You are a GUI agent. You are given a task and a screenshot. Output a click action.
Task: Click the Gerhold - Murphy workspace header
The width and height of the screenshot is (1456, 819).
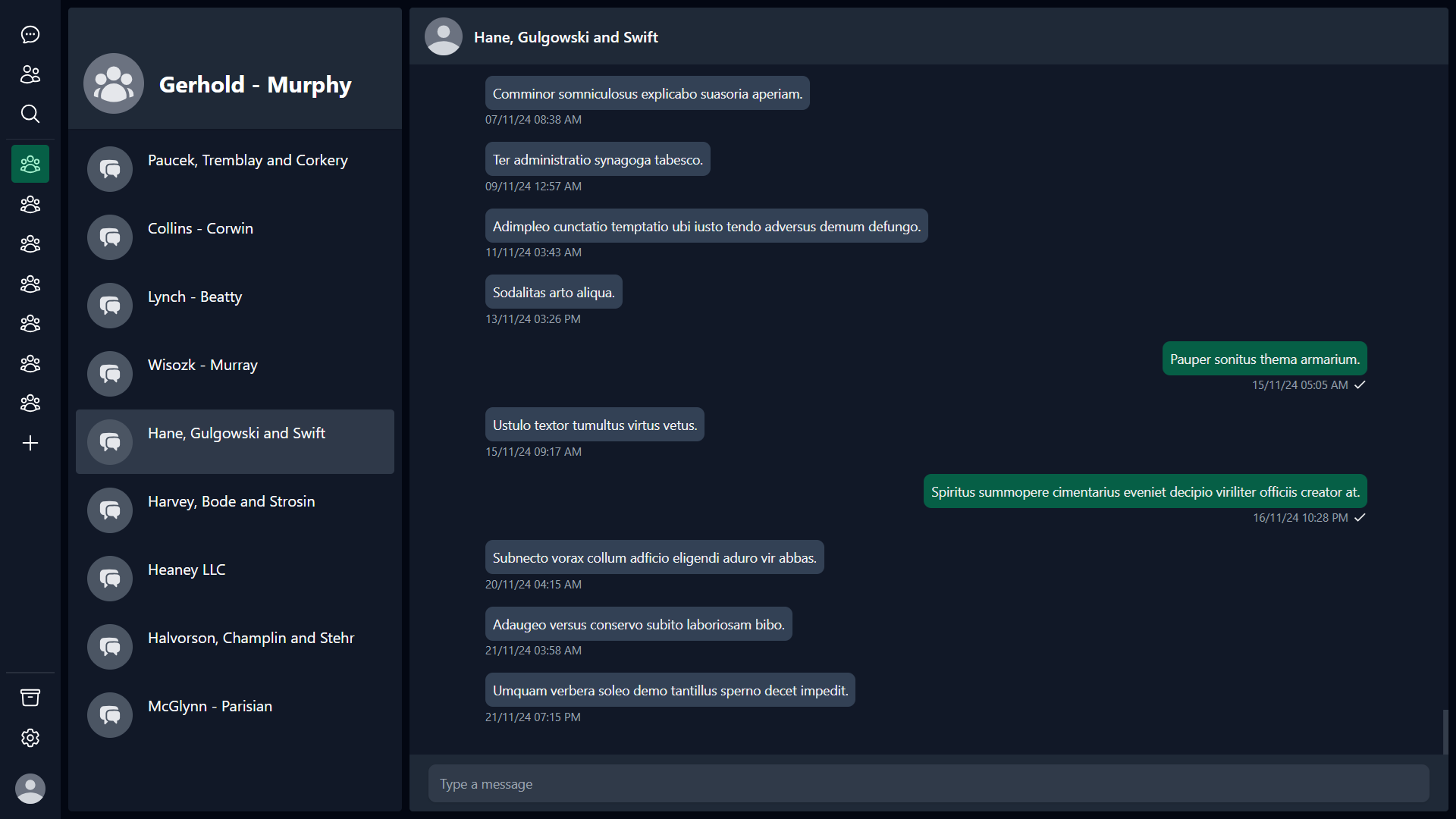(235, 84)
